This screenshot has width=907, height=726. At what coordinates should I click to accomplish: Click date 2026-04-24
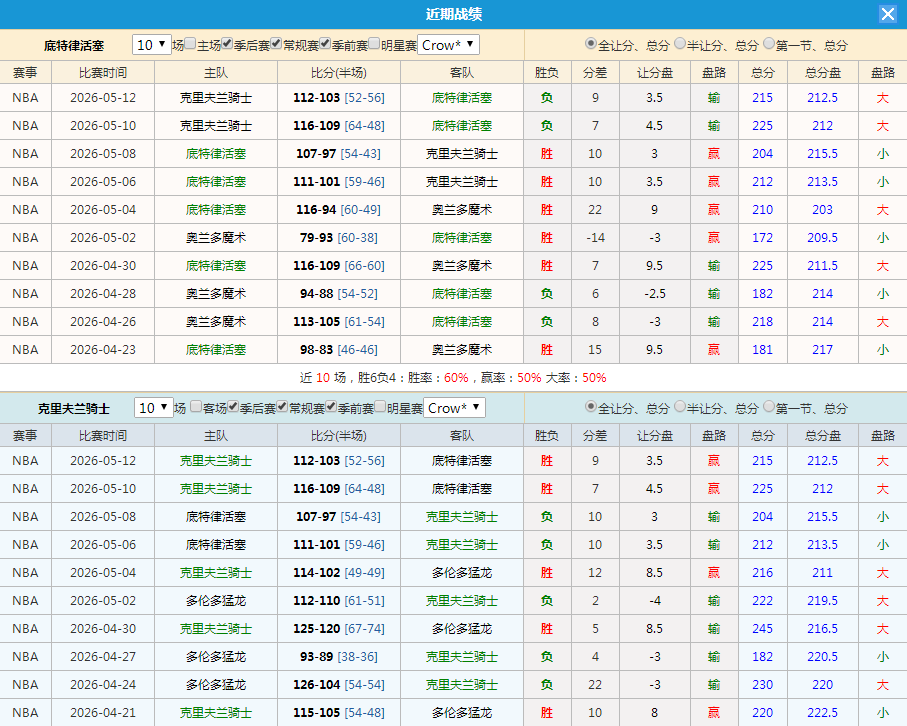[103, 684]
